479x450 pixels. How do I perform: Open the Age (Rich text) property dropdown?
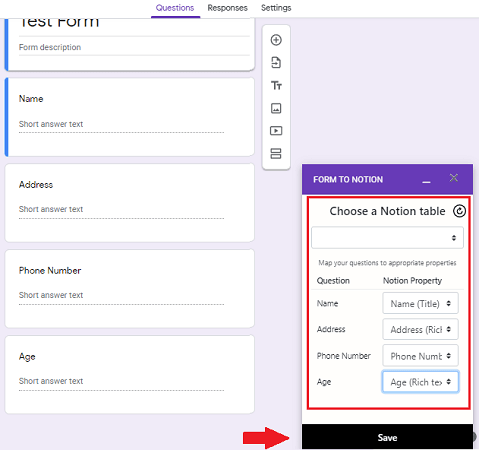click(420, 382)
